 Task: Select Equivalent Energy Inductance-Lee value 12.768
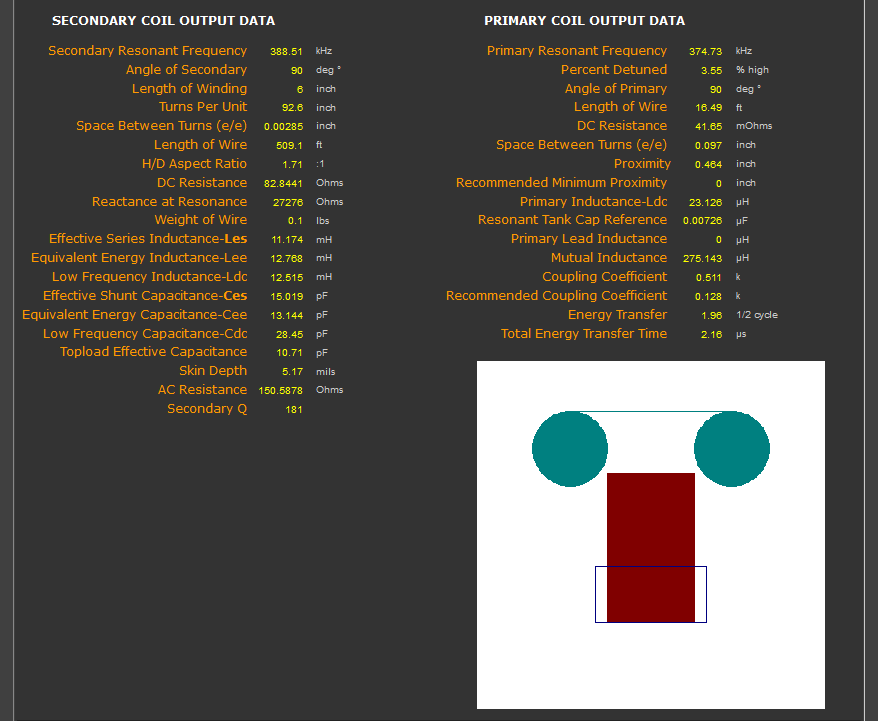[x=287, y=259]
